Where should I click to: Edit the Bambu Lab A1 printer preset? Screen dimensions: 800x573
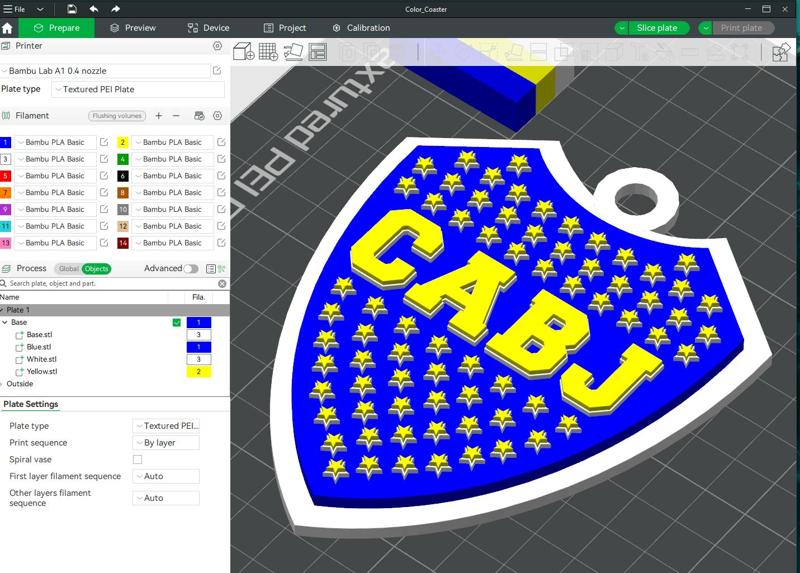217,71
